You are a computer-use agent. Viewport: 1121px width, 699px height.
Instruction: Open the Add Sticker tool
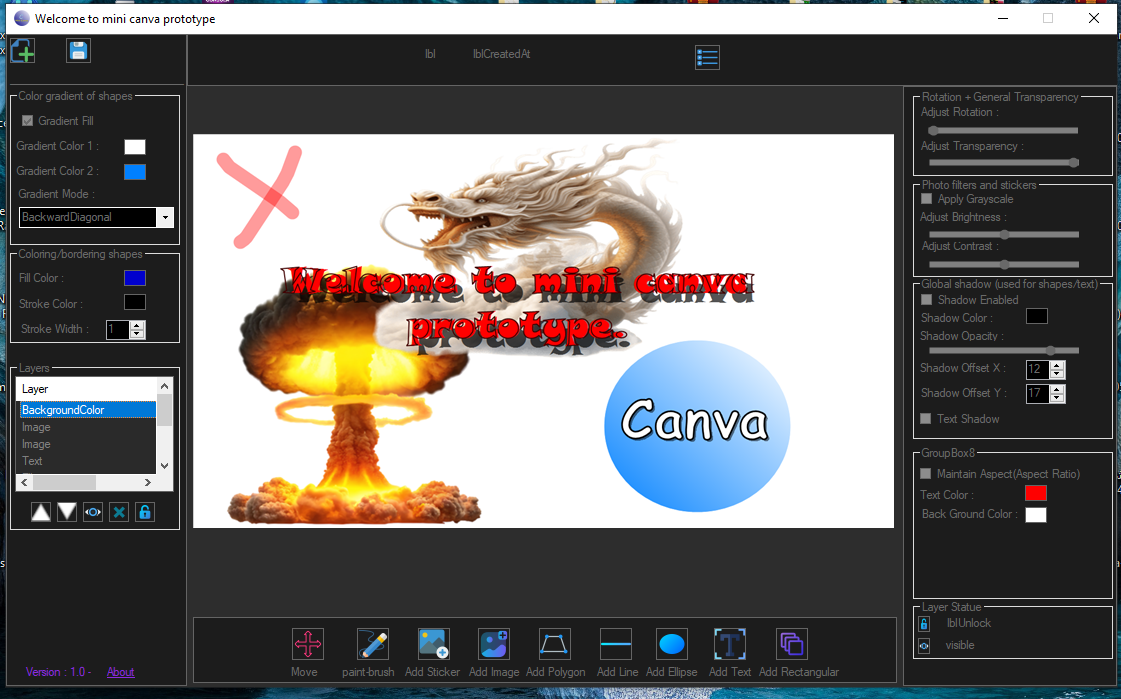point(432,644)
